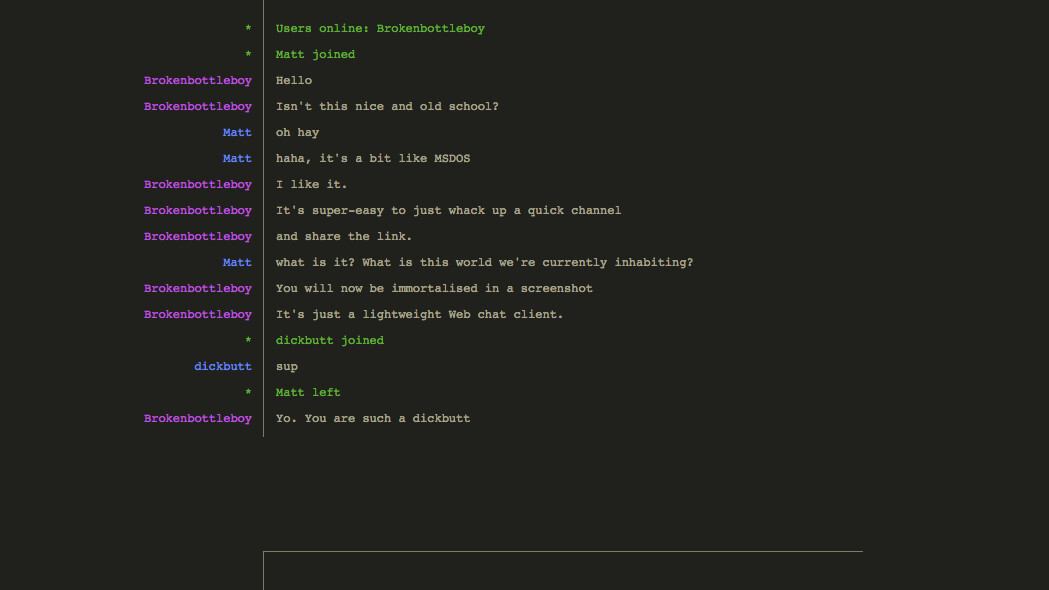The image size is (1049, 590).
Task: Select the "Matt left" system notice
Action: coord(308,393)
